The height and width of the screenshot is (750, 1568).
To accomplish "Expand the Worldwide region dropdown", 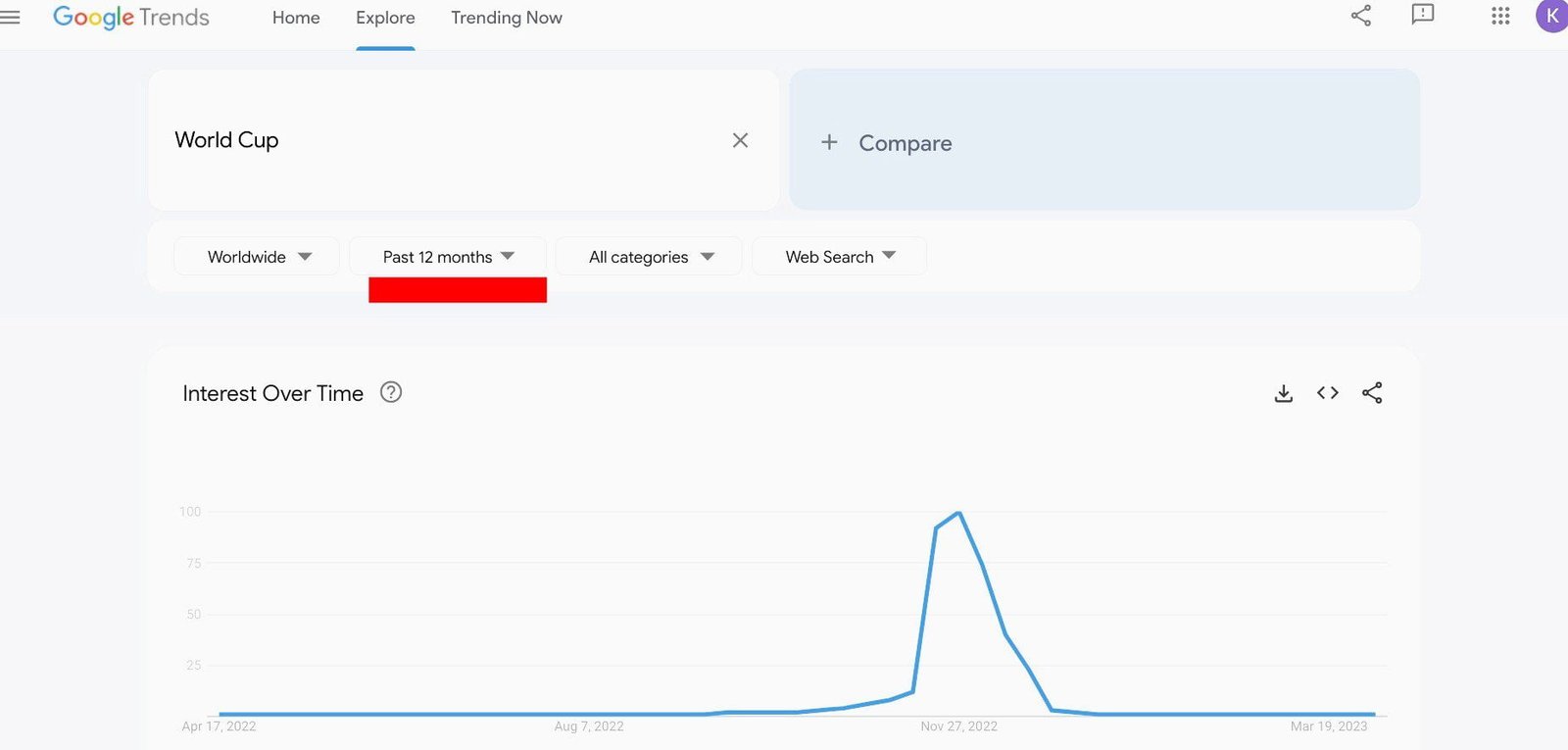I will (257, 257).
